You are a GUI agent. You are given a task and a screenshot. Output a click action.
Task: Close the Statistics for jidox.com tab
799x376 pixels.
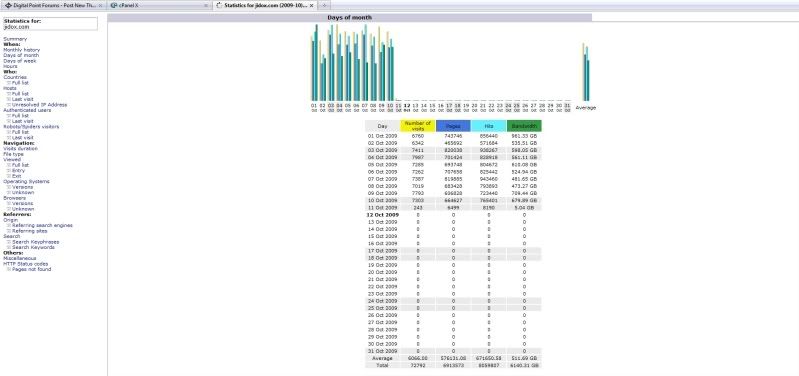click(312, 5)
